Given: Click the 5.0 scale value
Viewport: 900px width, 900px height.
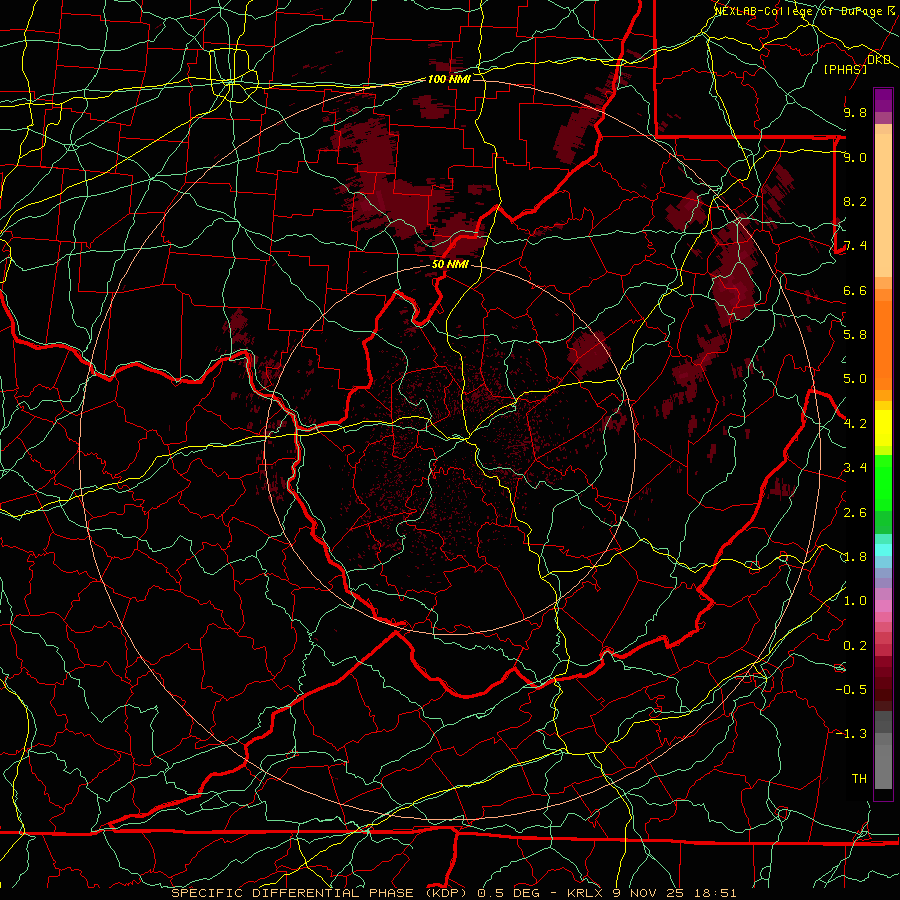Looking at the screenshot, I should click(x=855, y=379).
